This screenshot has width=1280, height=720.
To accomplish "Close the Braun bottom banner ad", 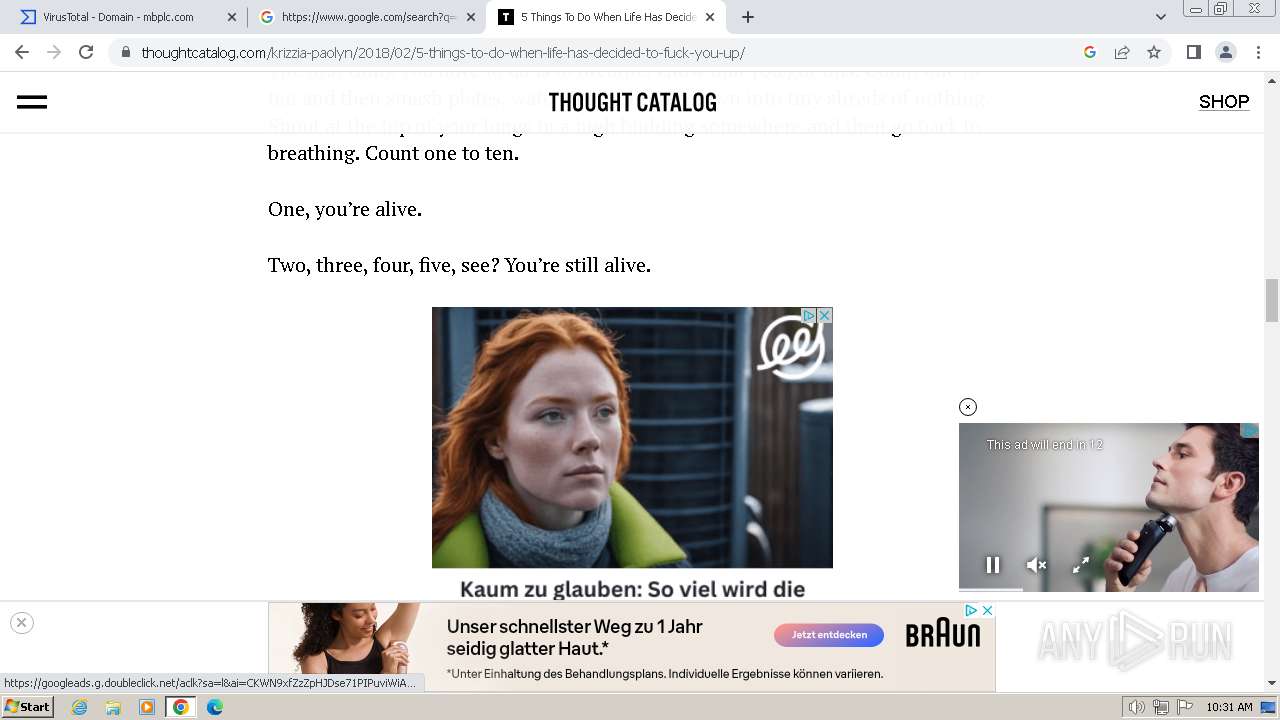I will (987, 610).
